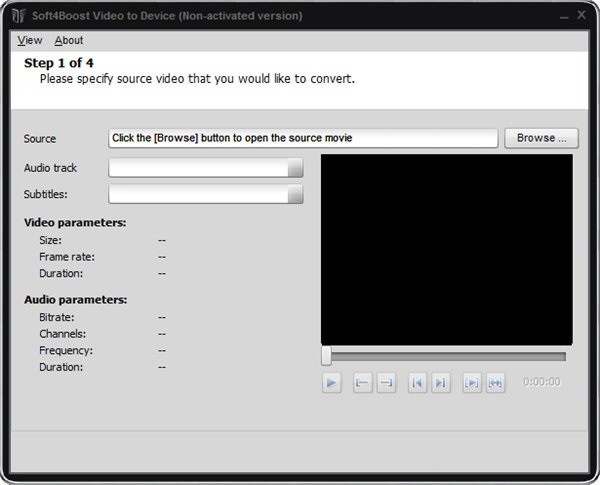600x485 pixels.
Task: Click the mark-out (end bracket) icon
Action: (x=386, y=382)
